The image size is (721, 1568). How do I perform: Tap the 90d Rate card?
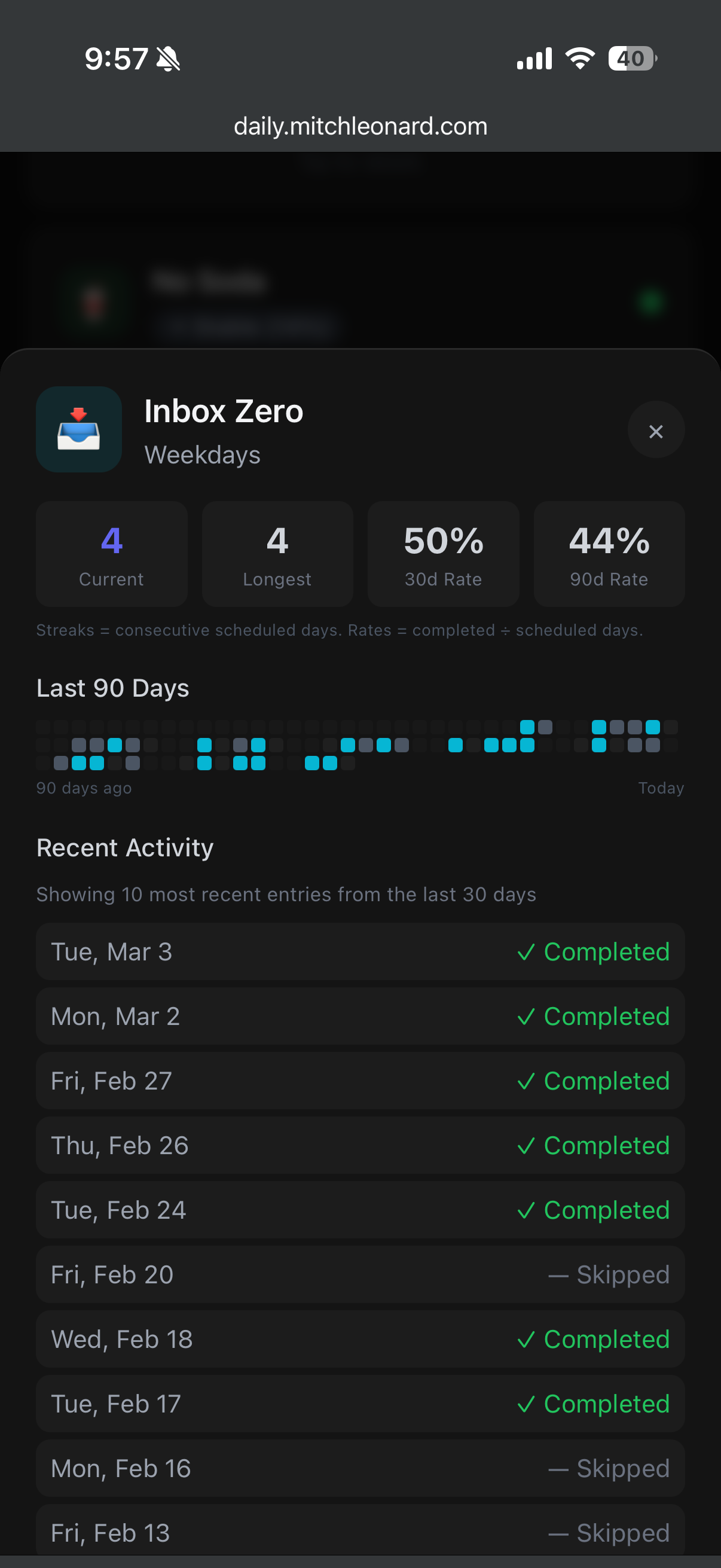click(x=609, y=553)
